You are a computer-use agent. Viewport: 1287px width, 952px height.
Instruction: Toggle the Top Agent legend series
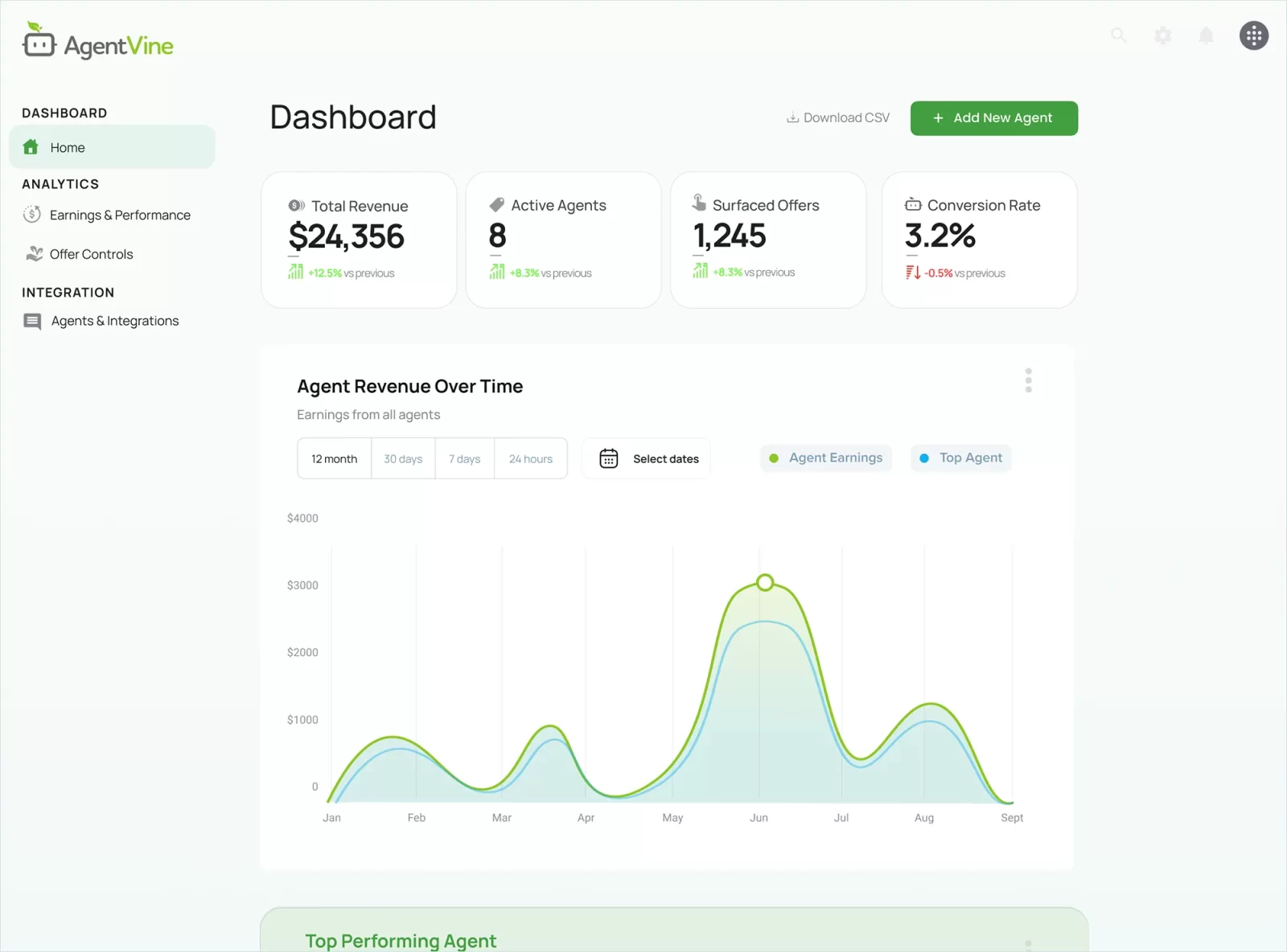coord(960,458)
